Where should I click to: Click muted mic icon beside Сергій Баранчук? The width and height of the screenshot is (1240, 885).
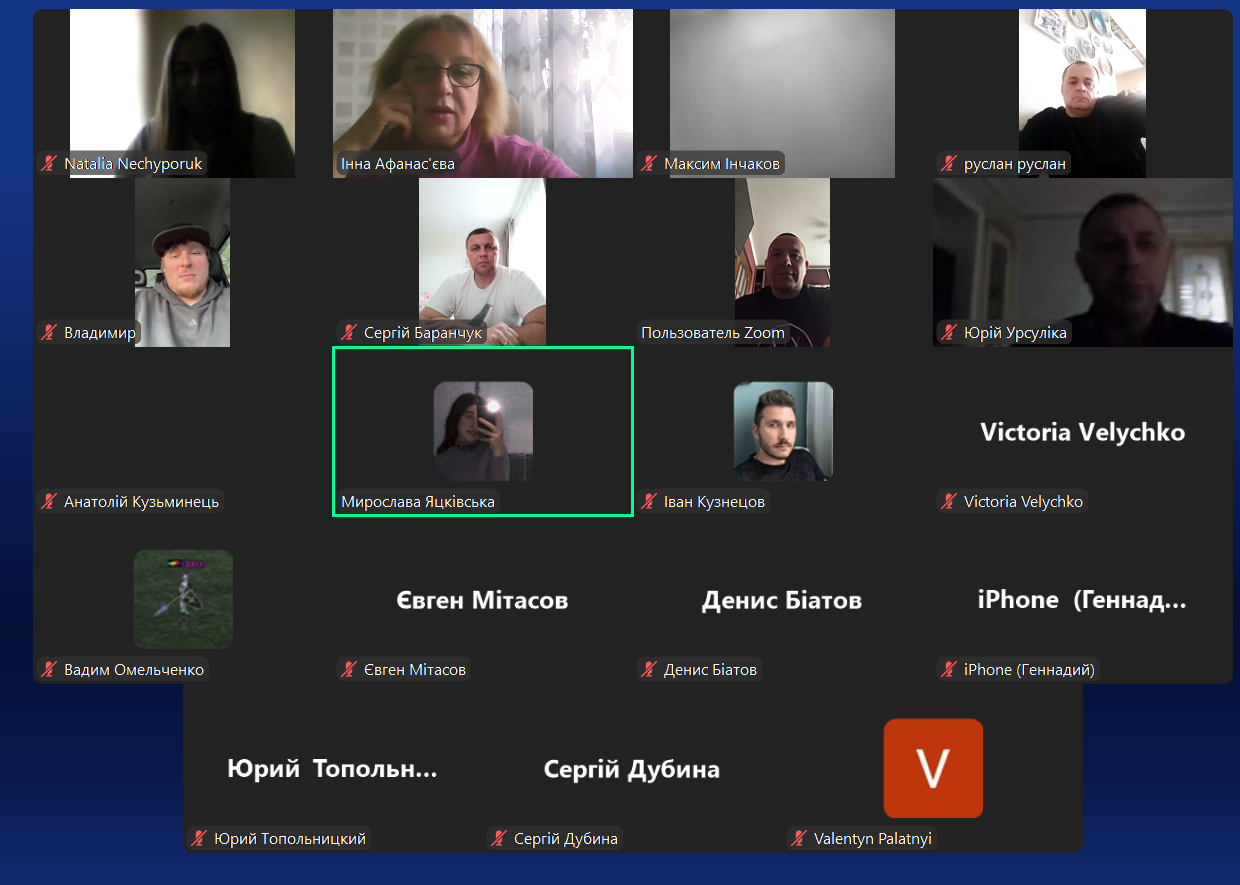tap(349, 332)
